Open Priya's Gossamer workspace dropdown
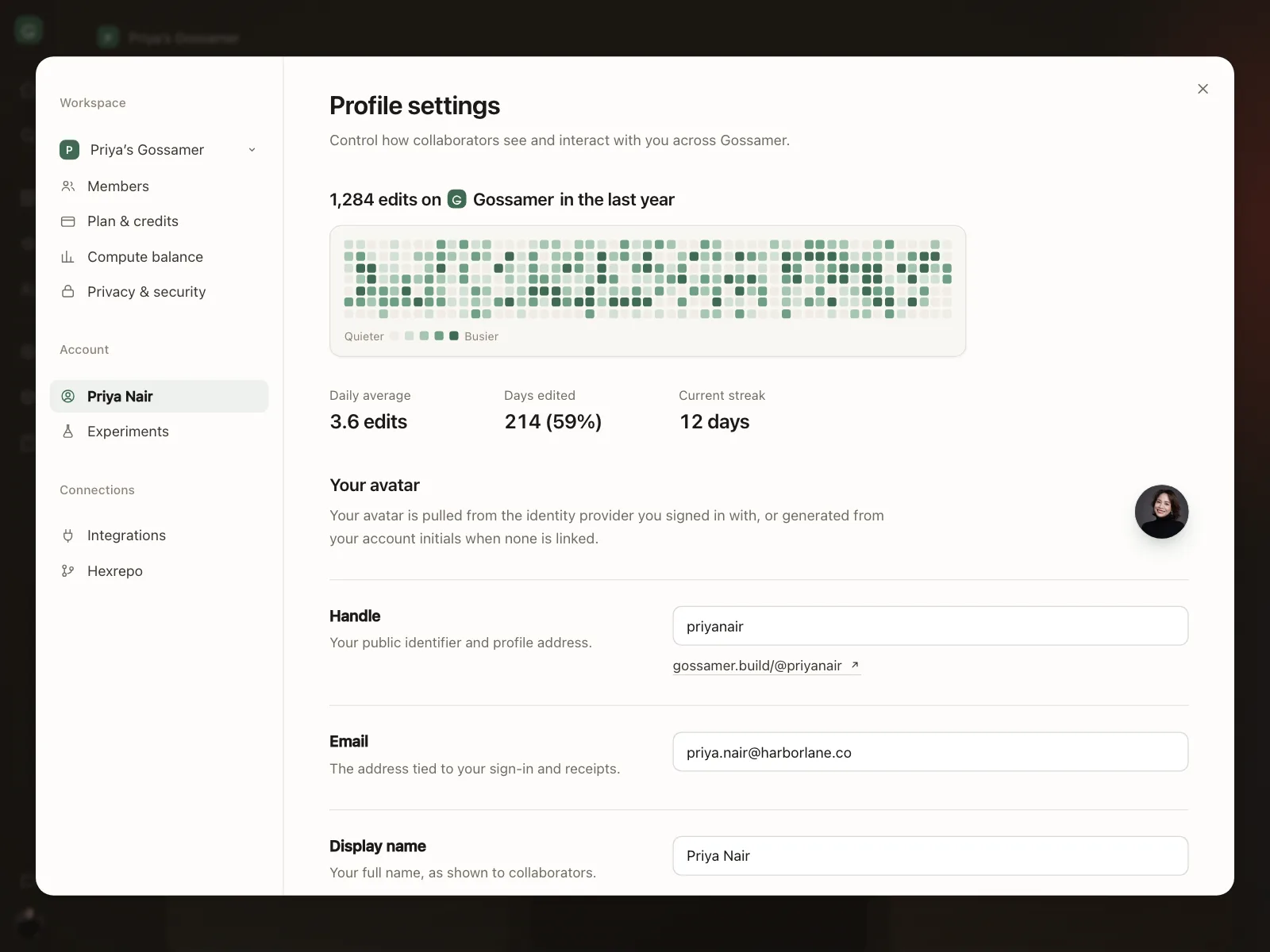Viewport: 1270px width, 952px height. pyautogui.click(x=159, y=150)
